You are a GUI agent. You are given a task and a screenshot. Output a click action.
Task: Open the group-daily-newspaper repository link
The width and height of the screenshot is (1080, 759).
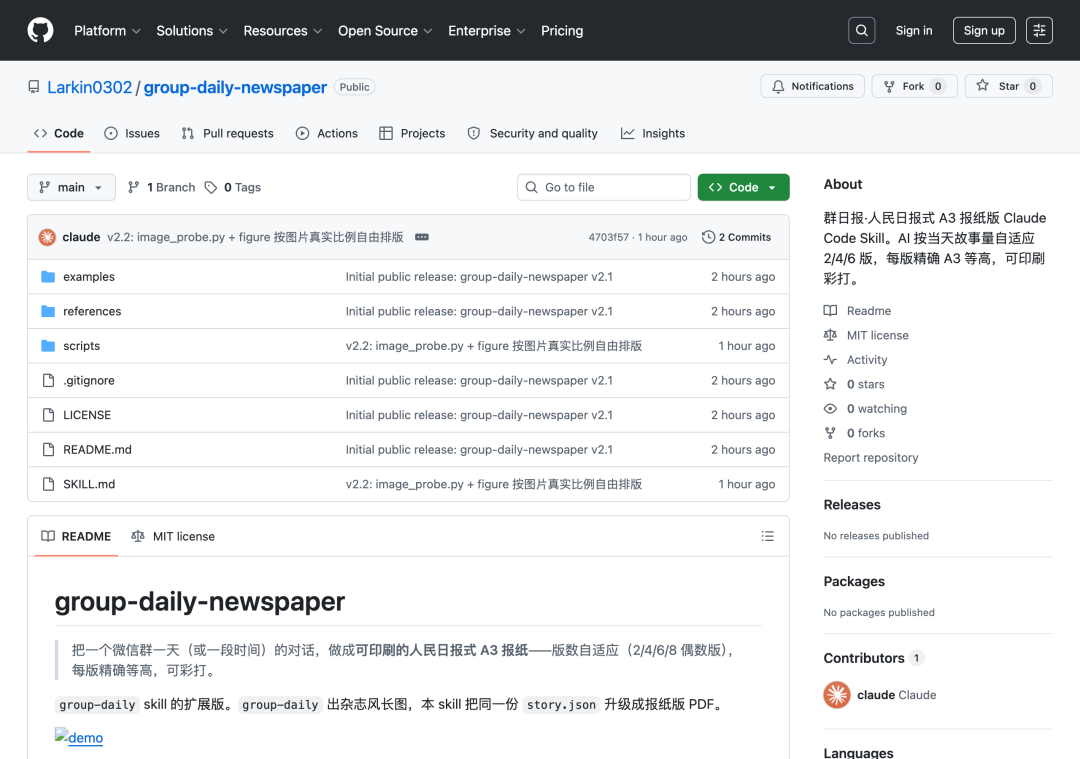pos(235,87)
